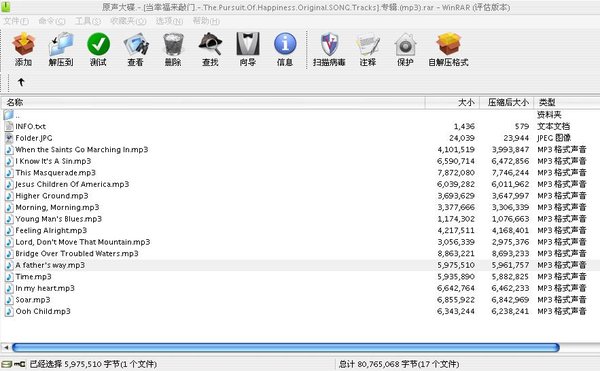Sort by 压缩后大小 (Packed size) column header
600x371 pixels.
(x=507, y=103)
